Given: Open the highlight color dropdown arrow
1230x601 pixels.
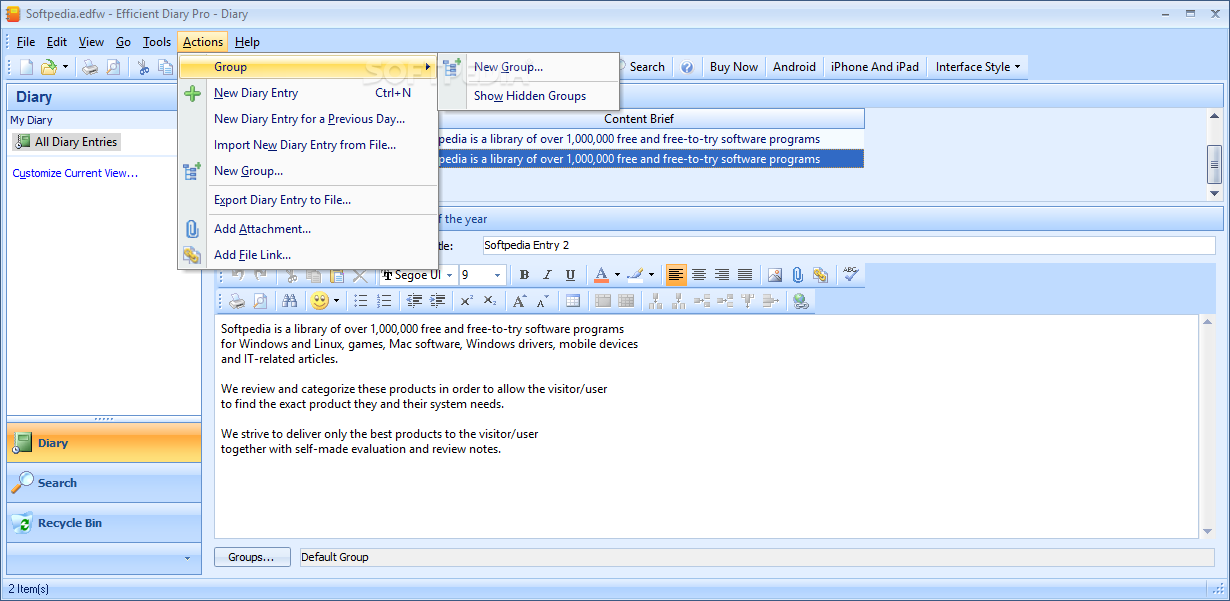Looking at the screenshot, I should click(x=651, y=275).
